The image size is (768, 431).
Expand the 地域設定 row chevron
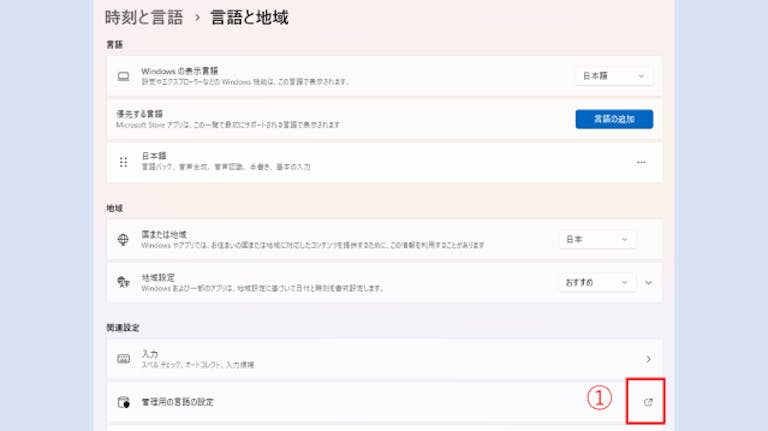648,283
